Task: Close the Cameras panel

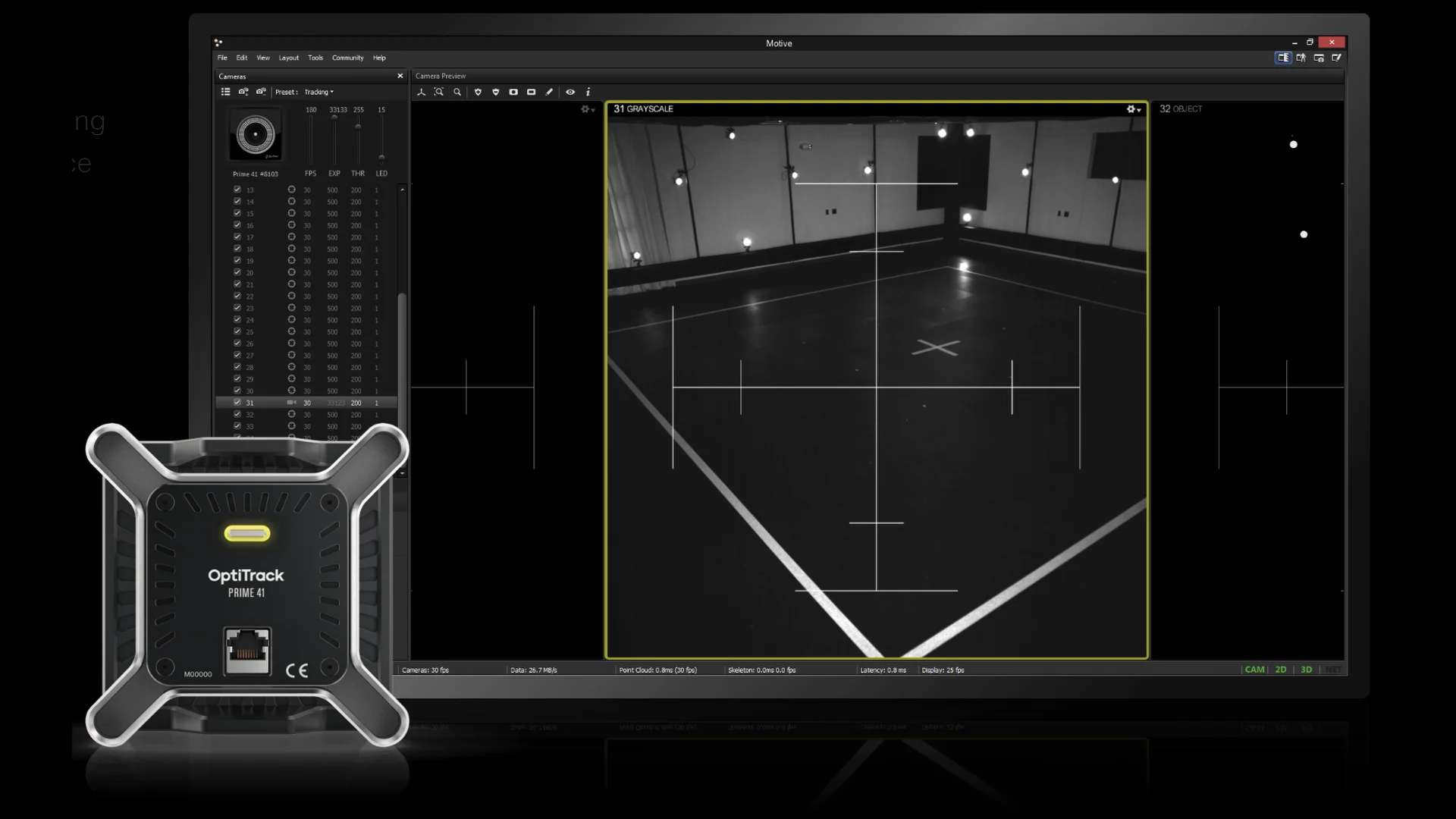Action: (400, 76)
